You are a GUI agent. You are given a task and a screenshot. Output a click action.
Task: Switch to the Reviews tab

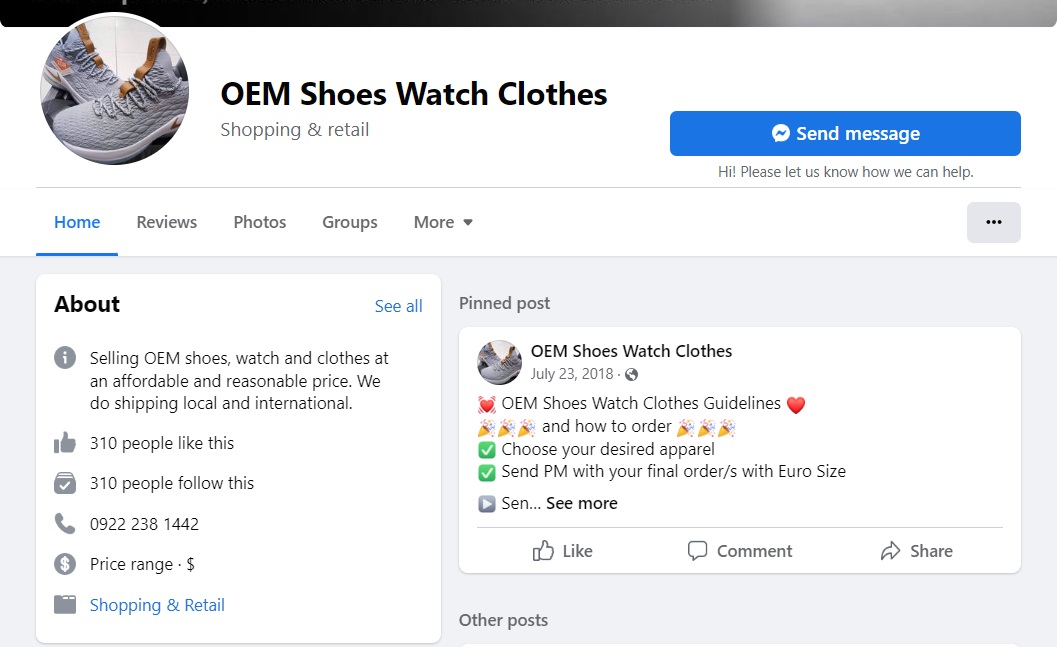coord(167,222)
